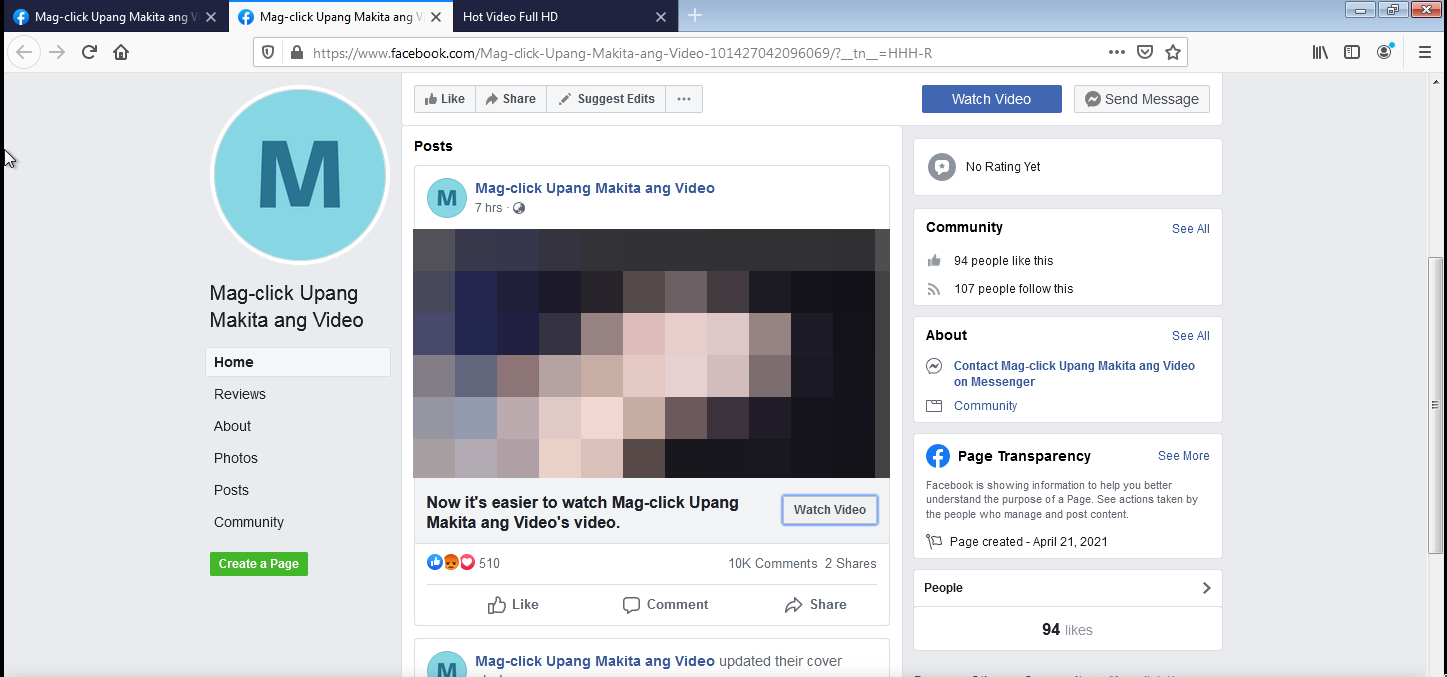Image resolution: width=1447 pixels, height=677 pixels.
Task: Reload the current page
Action: pyautogui.click(x=89, y=52)
